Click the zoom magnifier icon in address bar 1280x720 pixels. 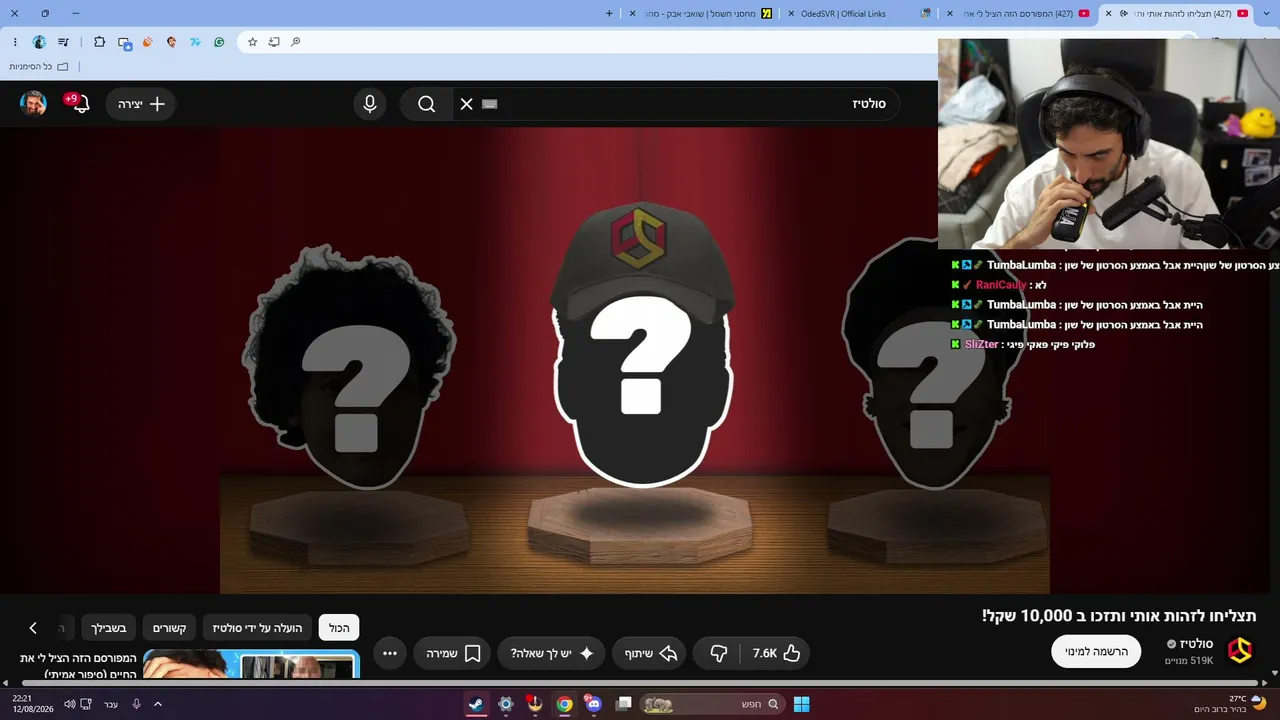[x=296, y=42]
